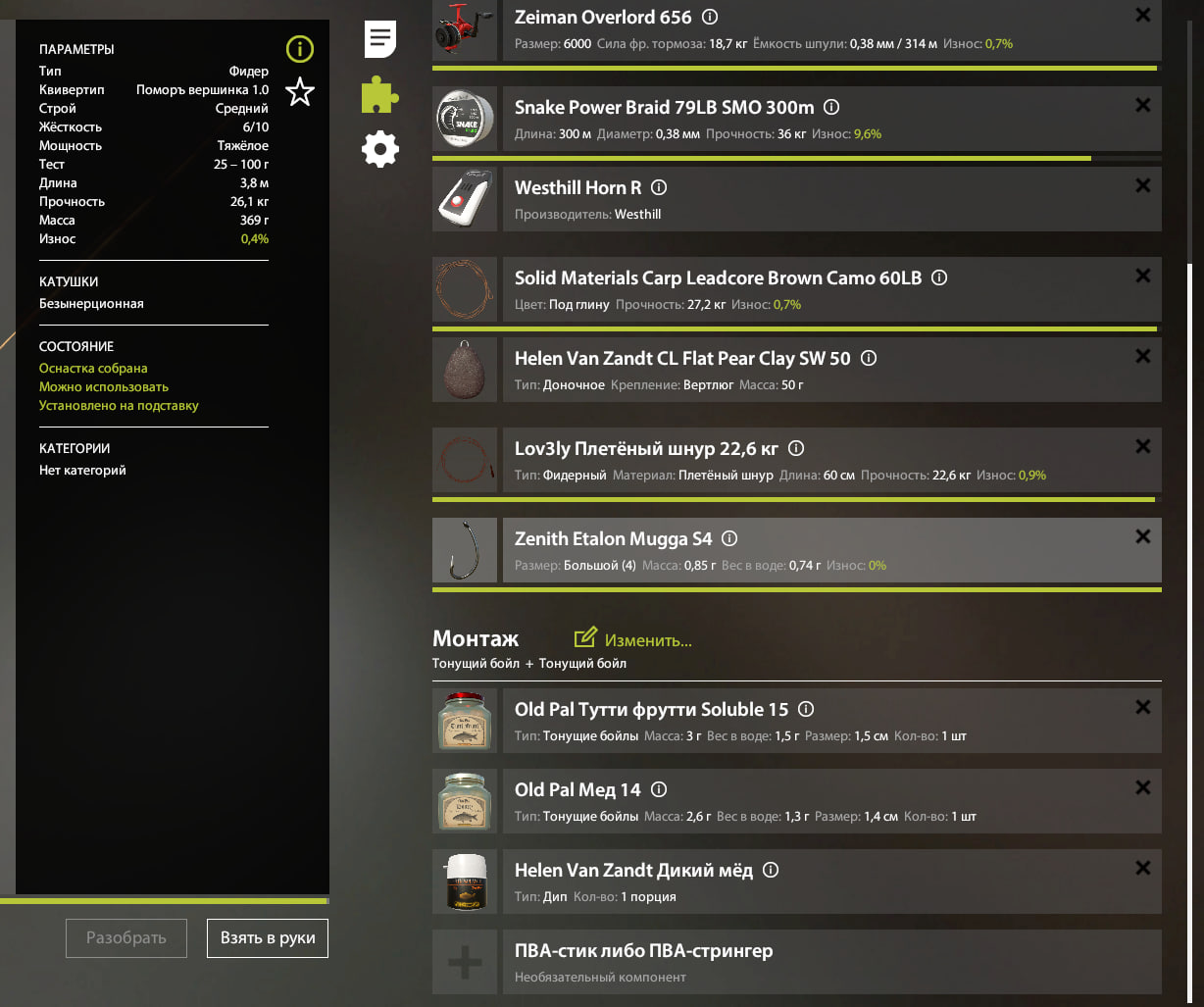
Task: Show info for Zeiman Overlord 656
Action: (x=711, y=17)
